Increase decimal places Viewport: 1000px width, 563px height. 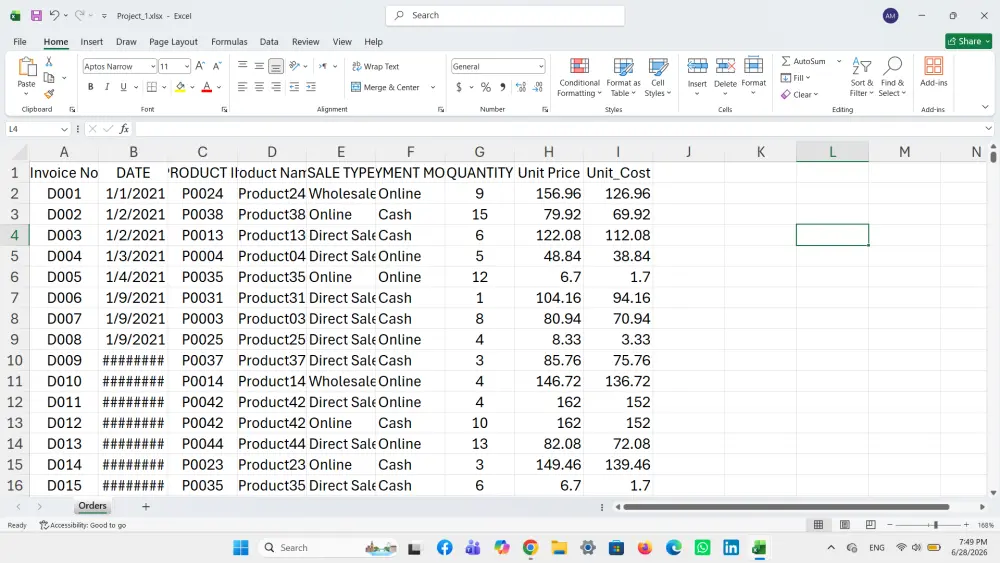[x=521, y=87]
